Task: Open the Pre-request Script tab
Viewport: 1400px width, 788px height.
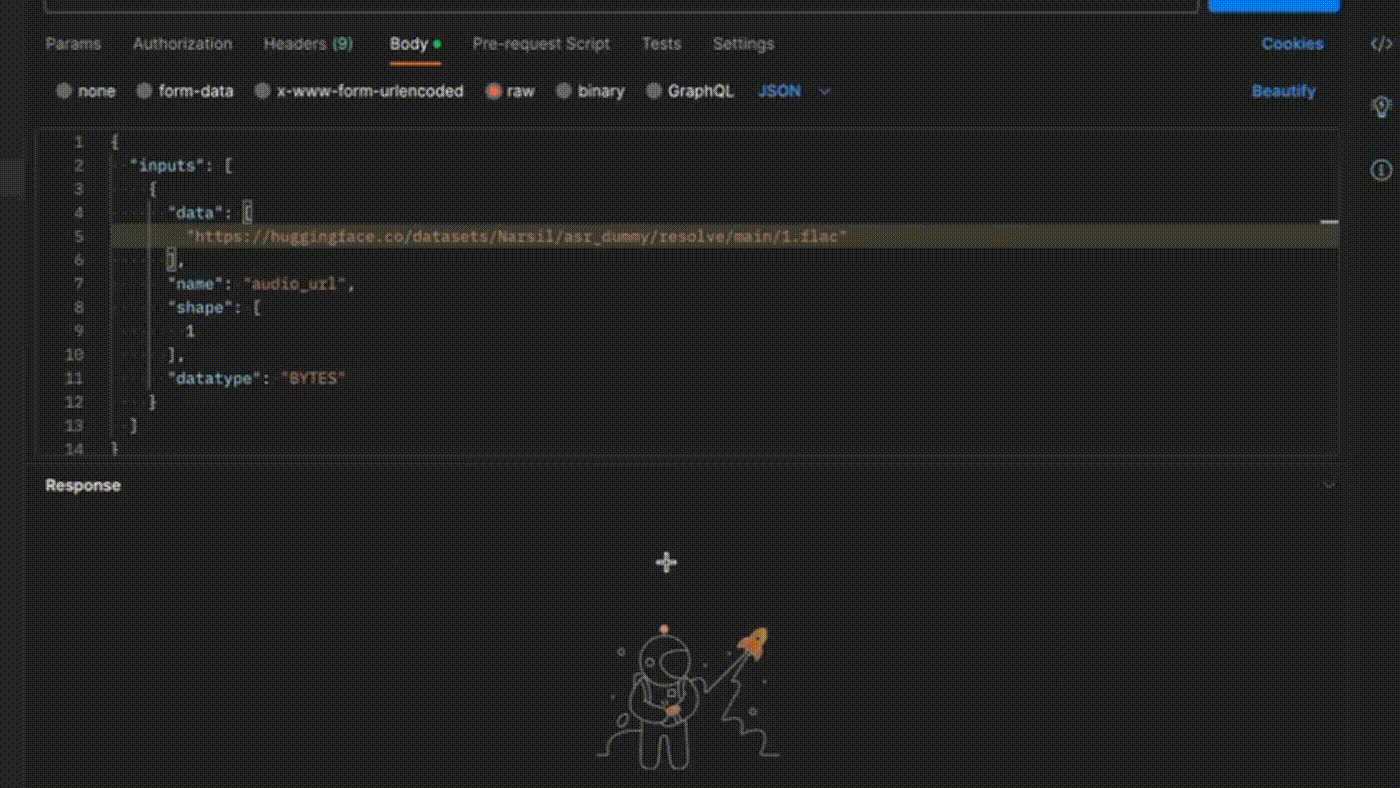Action: [541, 44]
